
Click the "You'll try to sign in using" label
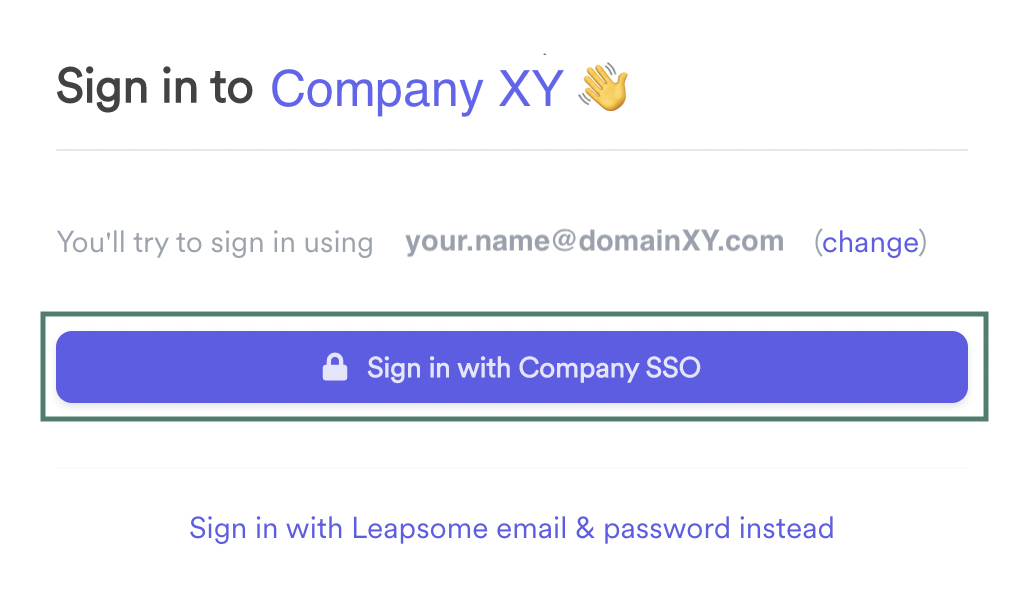click(215, 242)
